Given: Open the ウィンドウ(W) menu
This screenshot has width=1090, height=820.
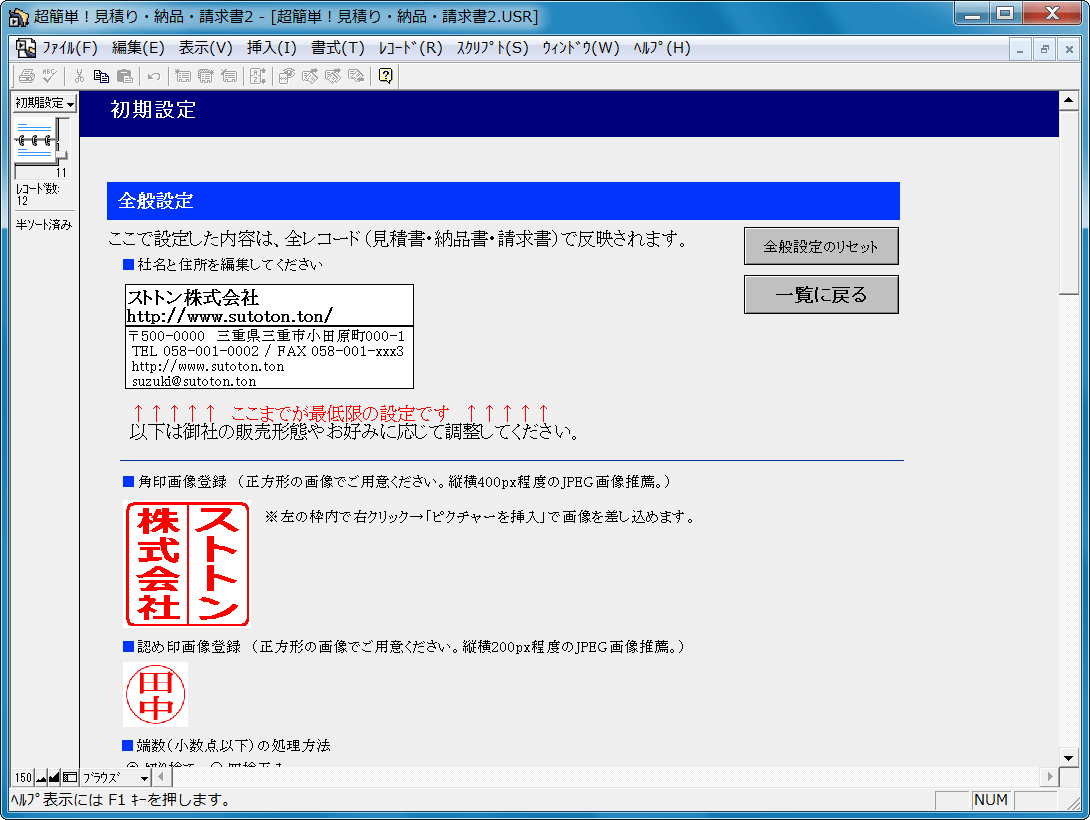Looking at the screenshot, I should coord(580,48).
